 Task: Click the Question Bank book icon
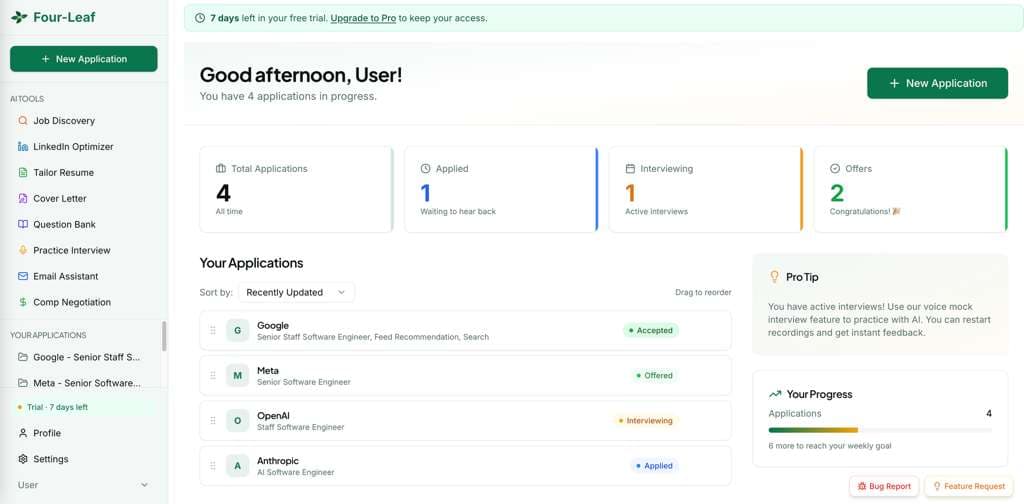(x=23, y=225)
